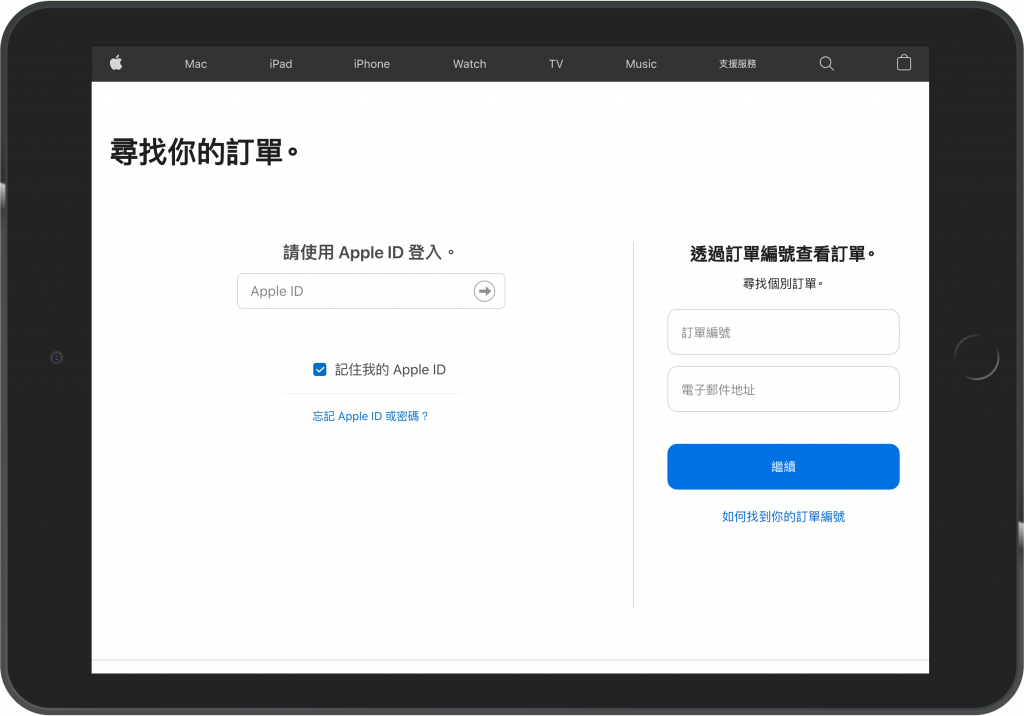Image resolution: width=1024 pixels, height=716 pixels.
Task: Click the 訂單編號 input field
Action: [783, 332]
